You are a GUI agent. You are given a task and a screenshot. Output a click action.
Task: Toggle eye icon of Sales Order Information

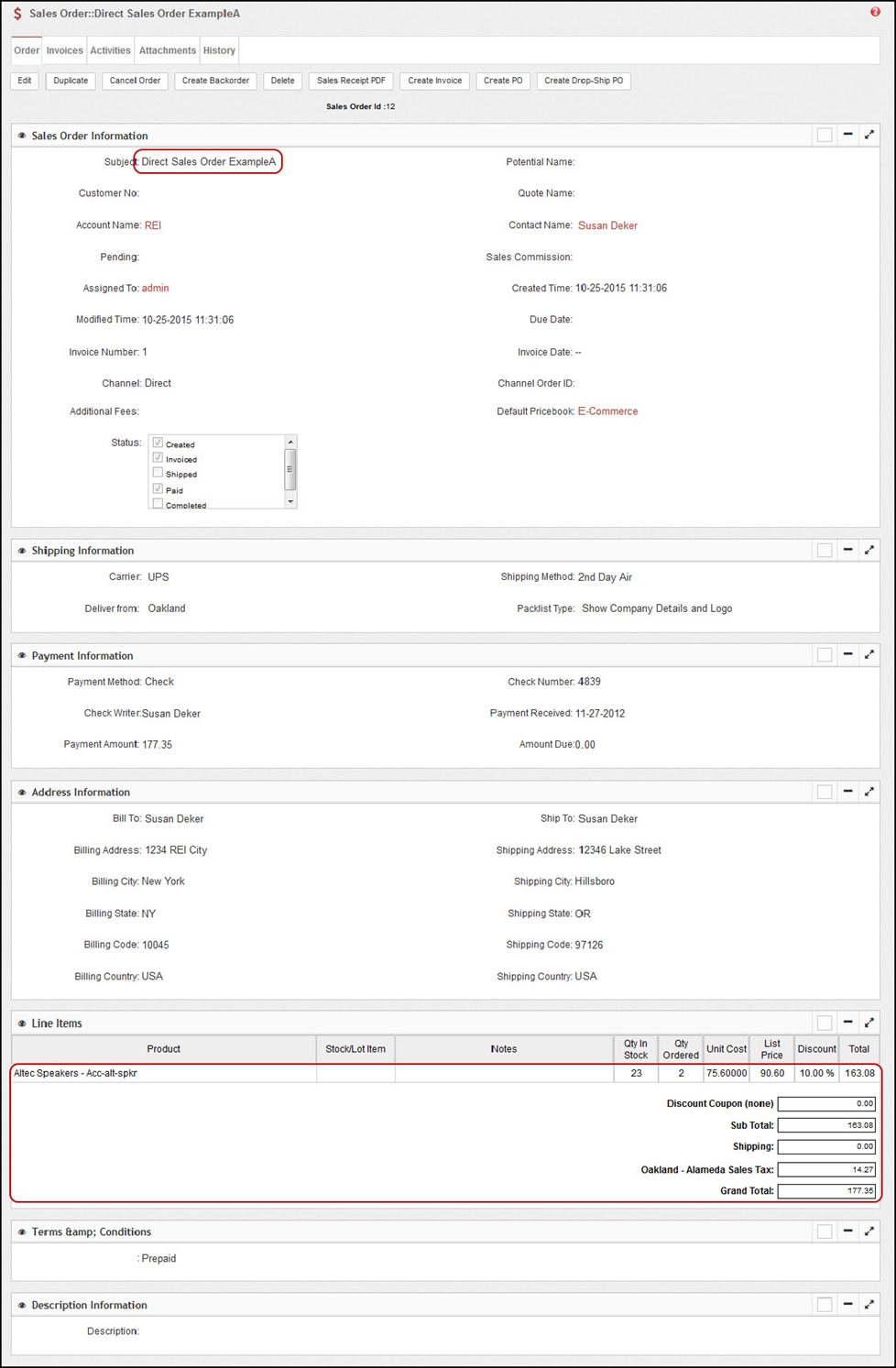22,136
